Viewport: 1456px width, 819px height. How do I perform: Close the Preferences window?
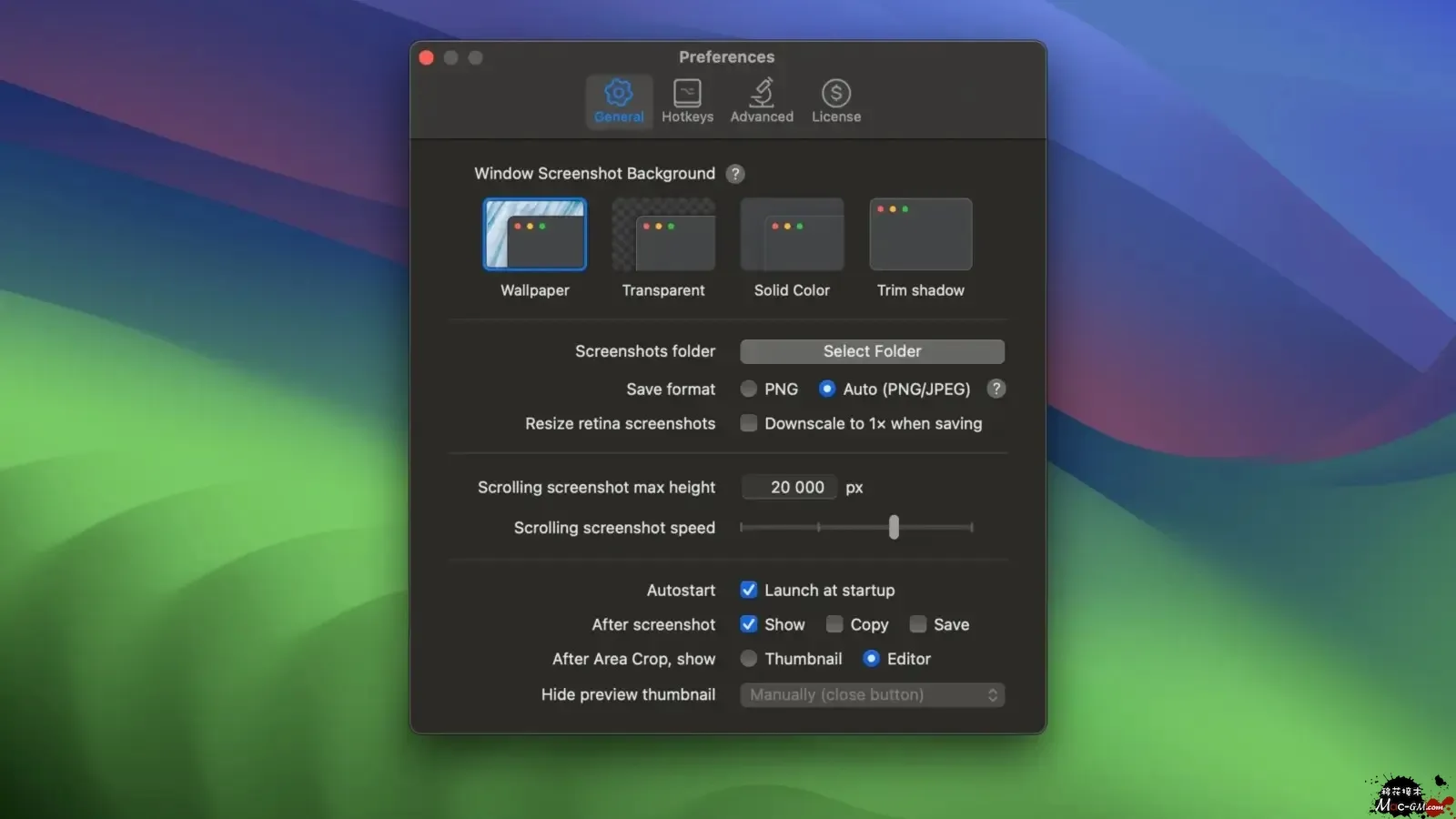427,58
